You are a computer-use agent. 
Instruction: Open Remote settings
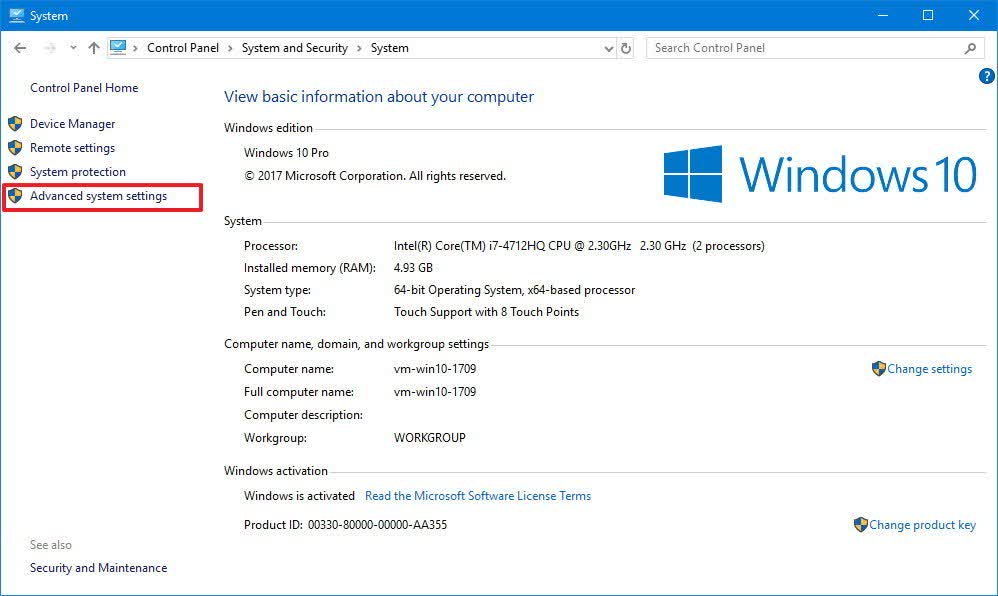[x=73, y=148]
